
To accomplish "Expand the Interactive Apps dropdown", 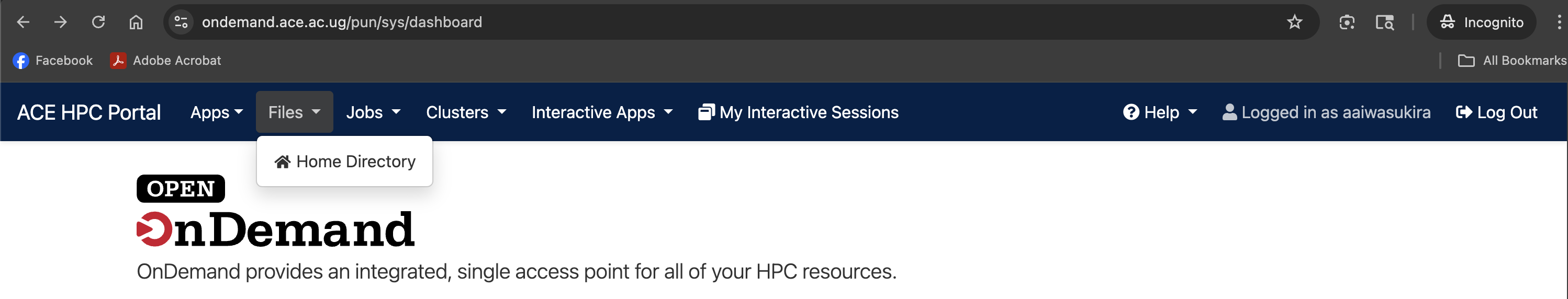I will click(602, 112).
